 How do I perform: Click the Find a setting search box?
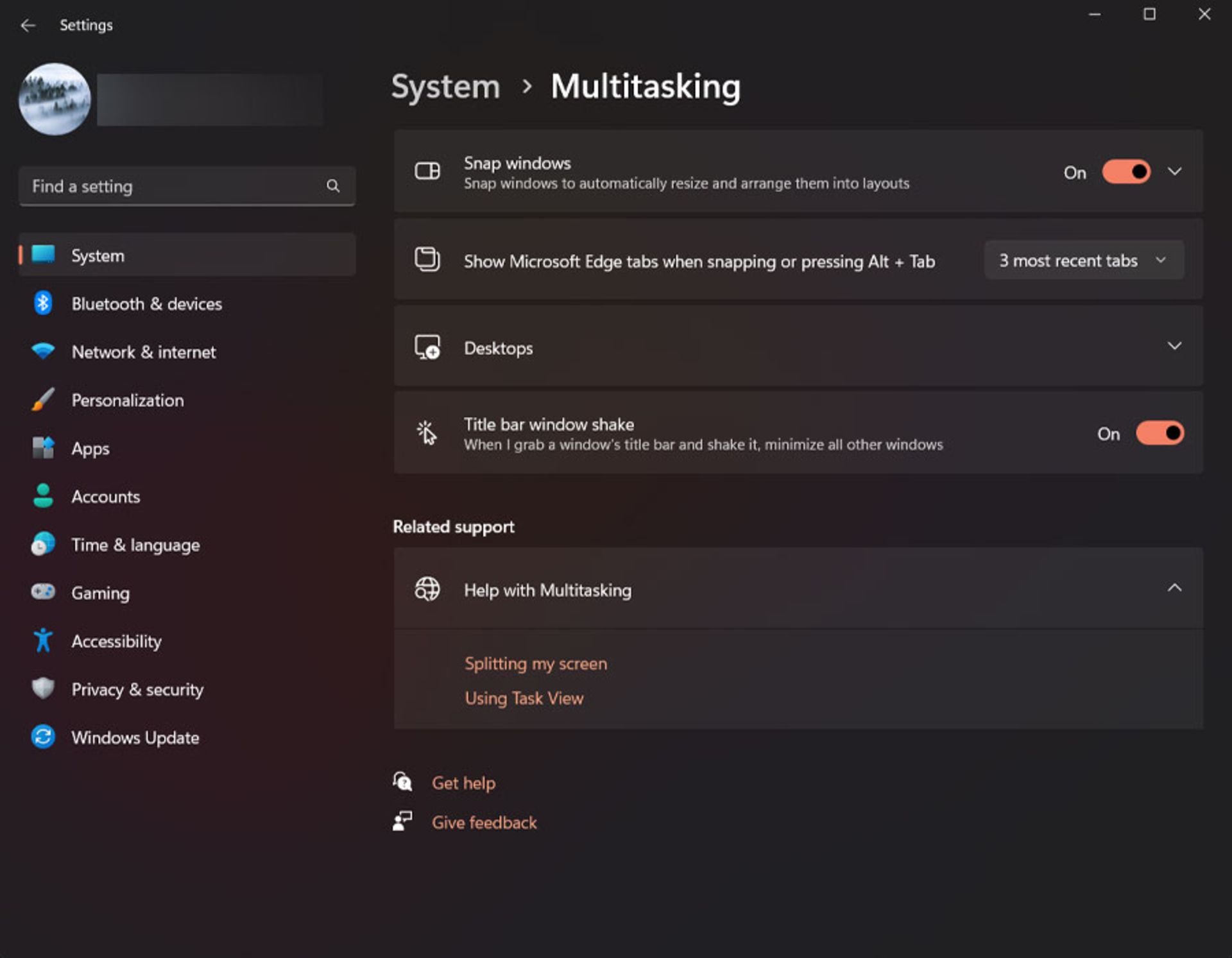coord(173,186)
